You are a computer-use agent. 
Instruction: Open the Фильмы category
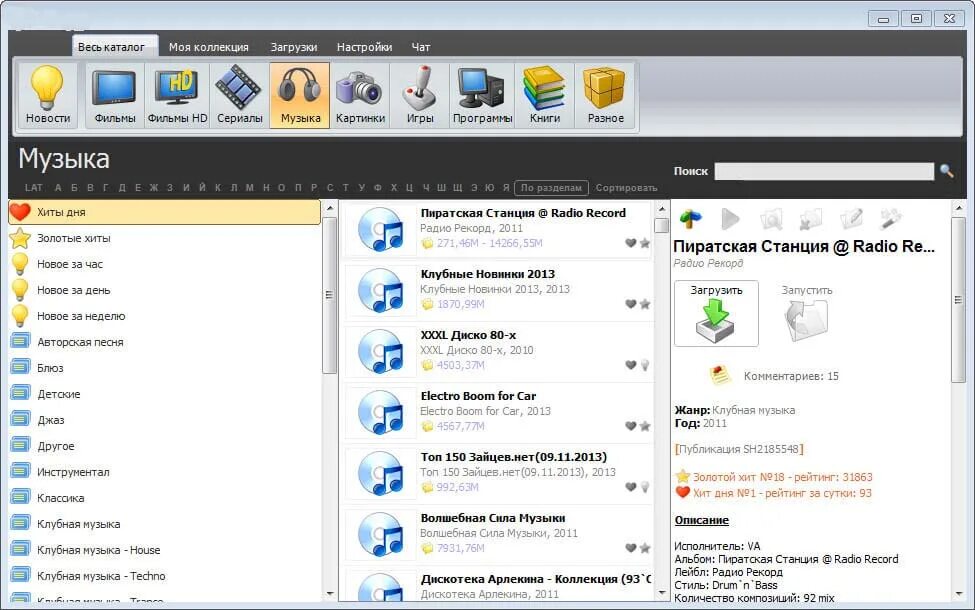(114, 95)
